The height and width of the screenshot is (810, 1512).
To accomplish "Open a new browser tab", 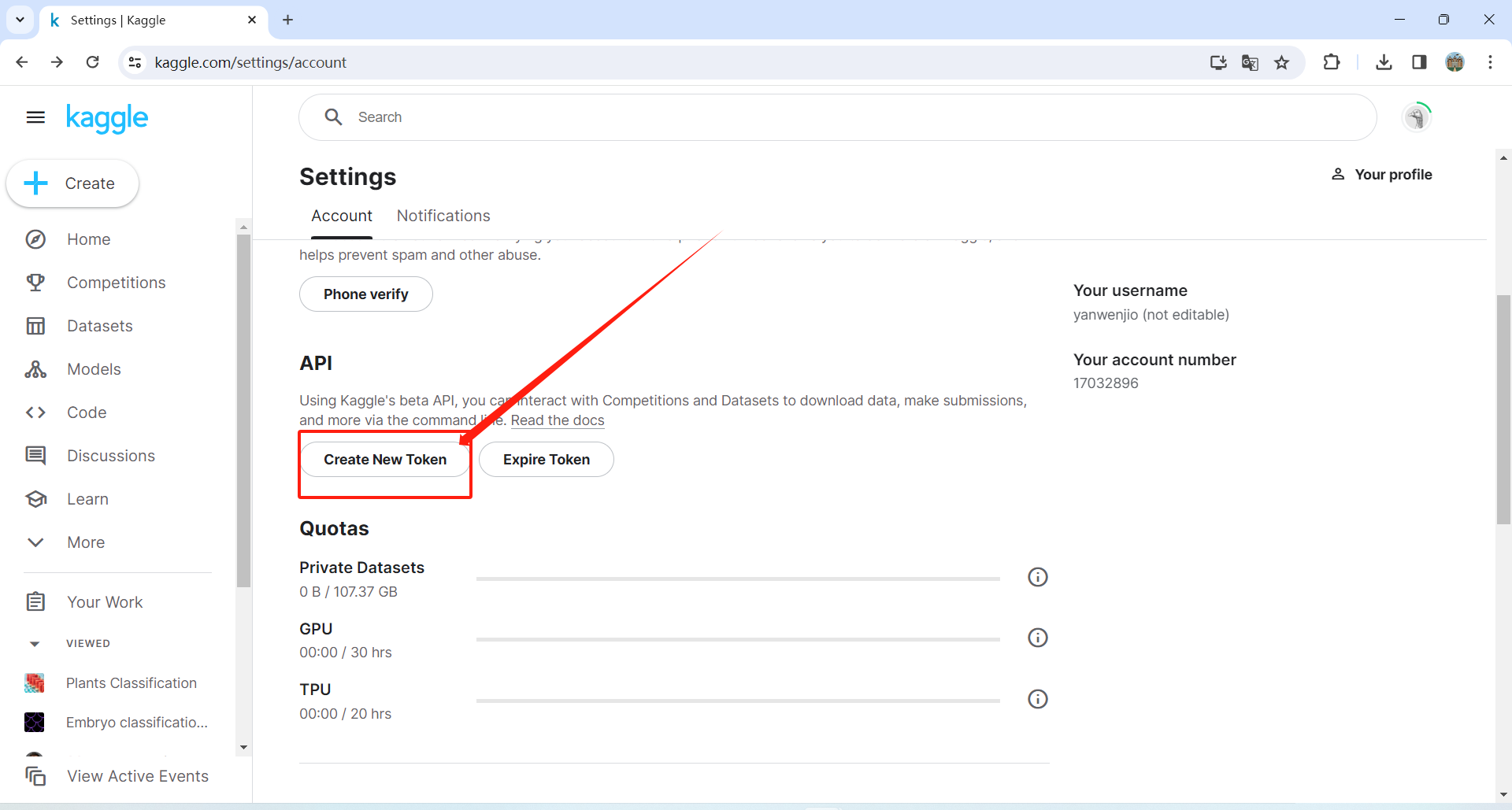I will coord(288,20).
